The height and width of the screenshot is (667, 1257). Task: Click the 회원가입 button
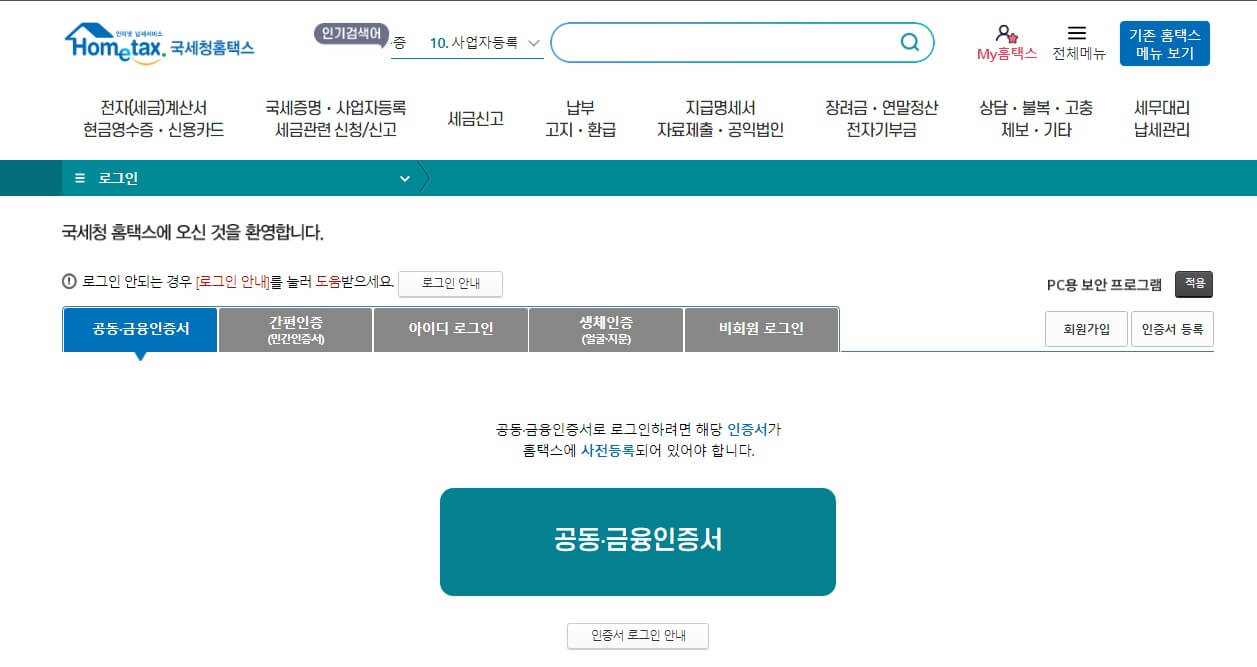point(1085,328)
